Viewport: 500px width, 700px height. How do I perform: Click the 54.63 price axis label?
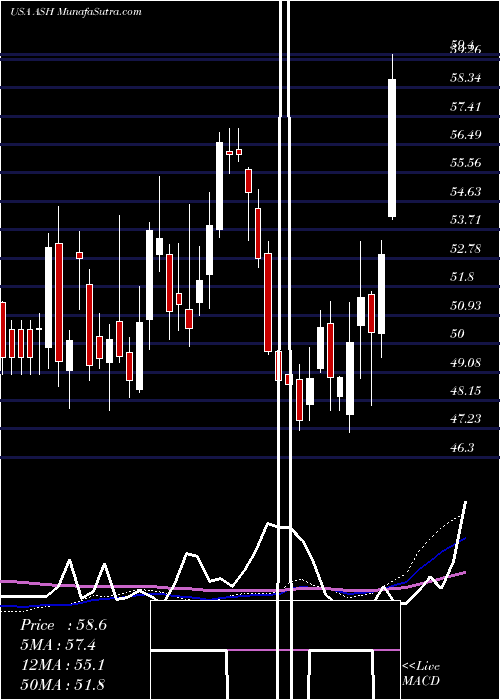(466, 192)
